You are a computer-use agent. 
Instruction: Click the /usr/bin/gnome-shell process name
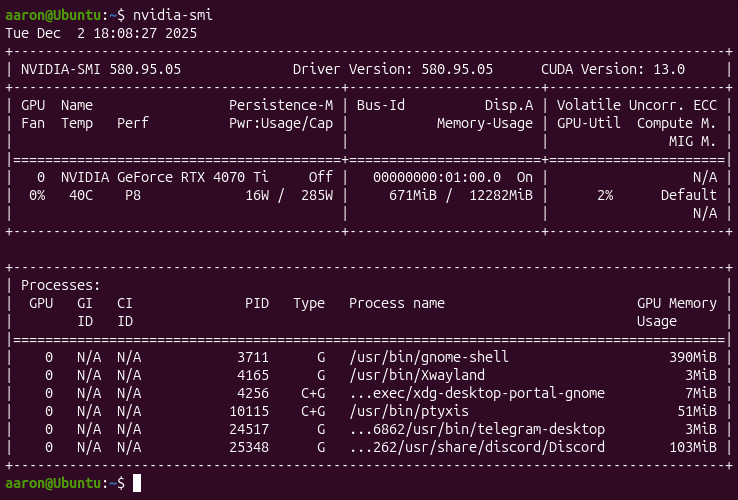click(x=429, y=357)
